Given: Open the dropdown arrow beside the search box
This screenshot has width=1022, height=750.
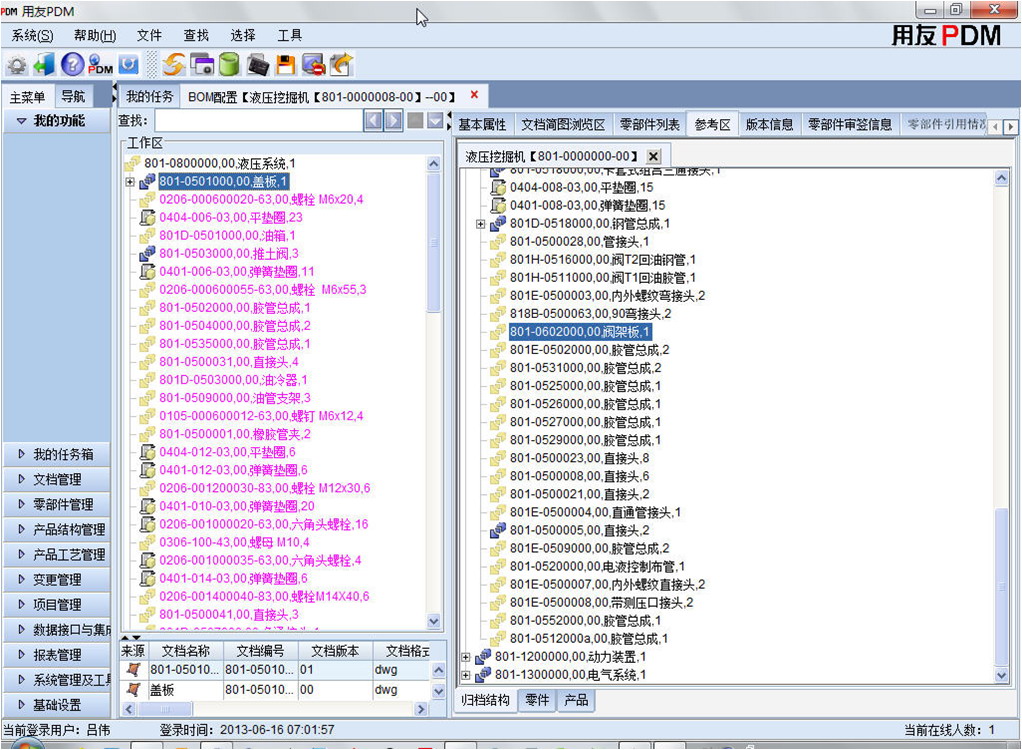Looking at the screenshot, I should [435, 121].
